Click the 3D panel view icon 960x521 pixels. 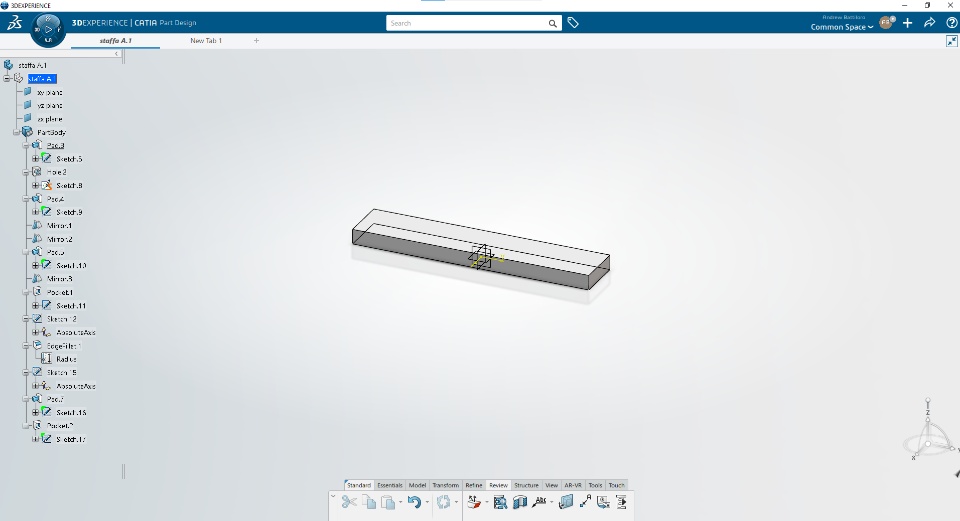coord(566,502)
